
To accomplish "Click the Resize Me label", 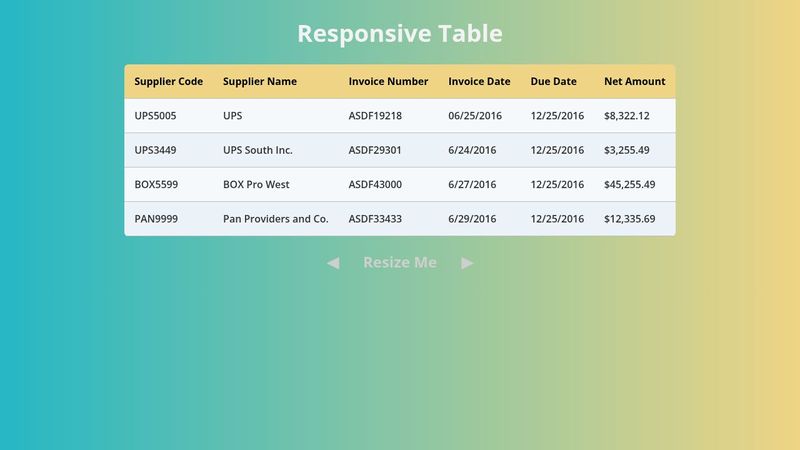I will click(x=400, y=262).
